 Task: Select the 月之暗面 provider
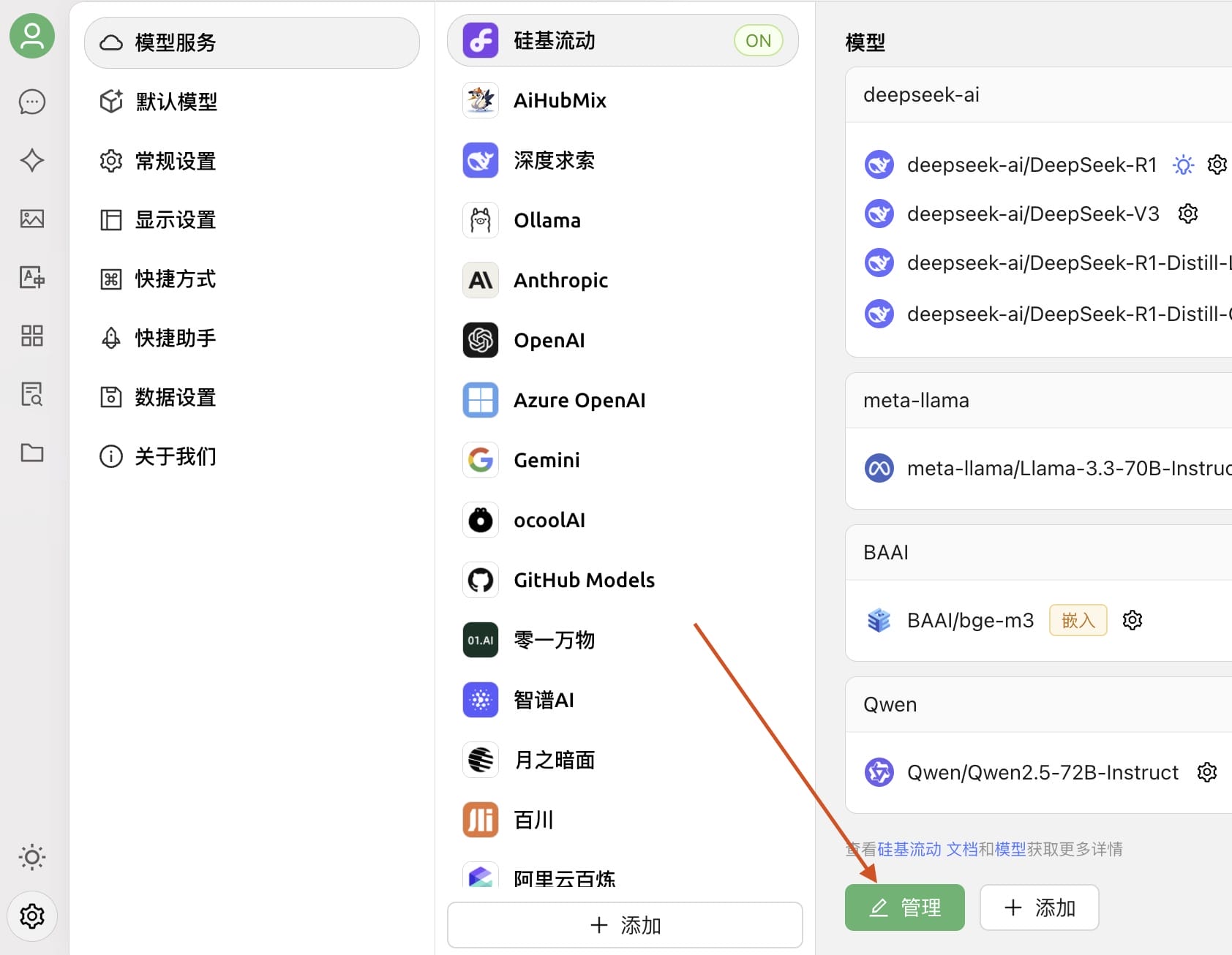click(x=623, y=760)
